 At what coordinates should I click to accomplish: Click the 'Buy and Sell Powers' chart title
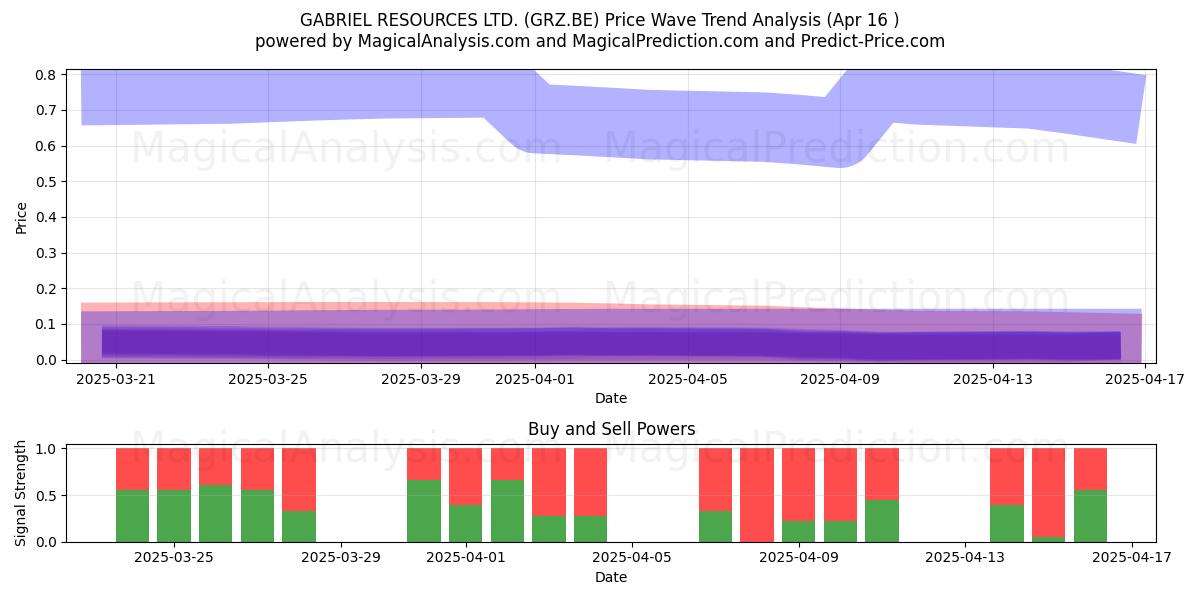point(611,429)
